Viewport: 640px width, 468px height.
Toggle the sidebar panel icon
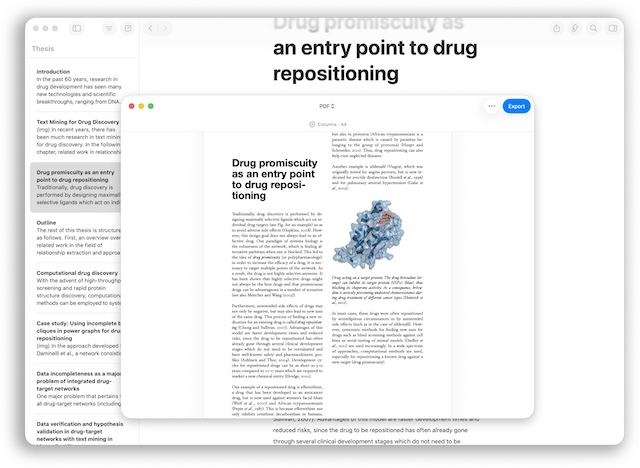click(77, 28)
